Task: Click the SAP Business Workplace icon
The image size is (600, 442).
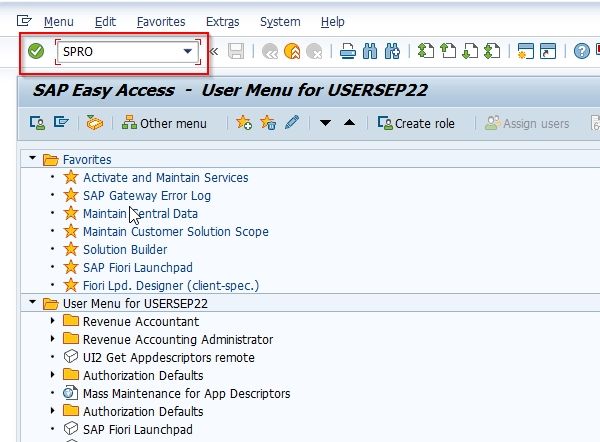Action: 94,123
